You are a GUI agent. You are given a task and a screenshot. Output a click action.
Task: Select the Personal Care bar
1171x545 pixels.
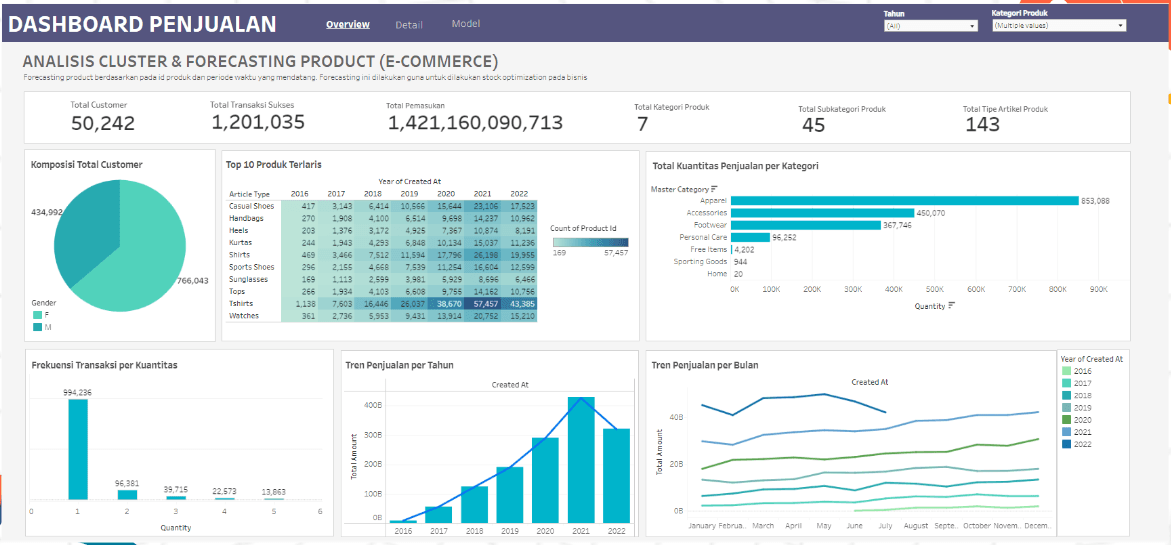pyautogui.click(x=751, y=237)
